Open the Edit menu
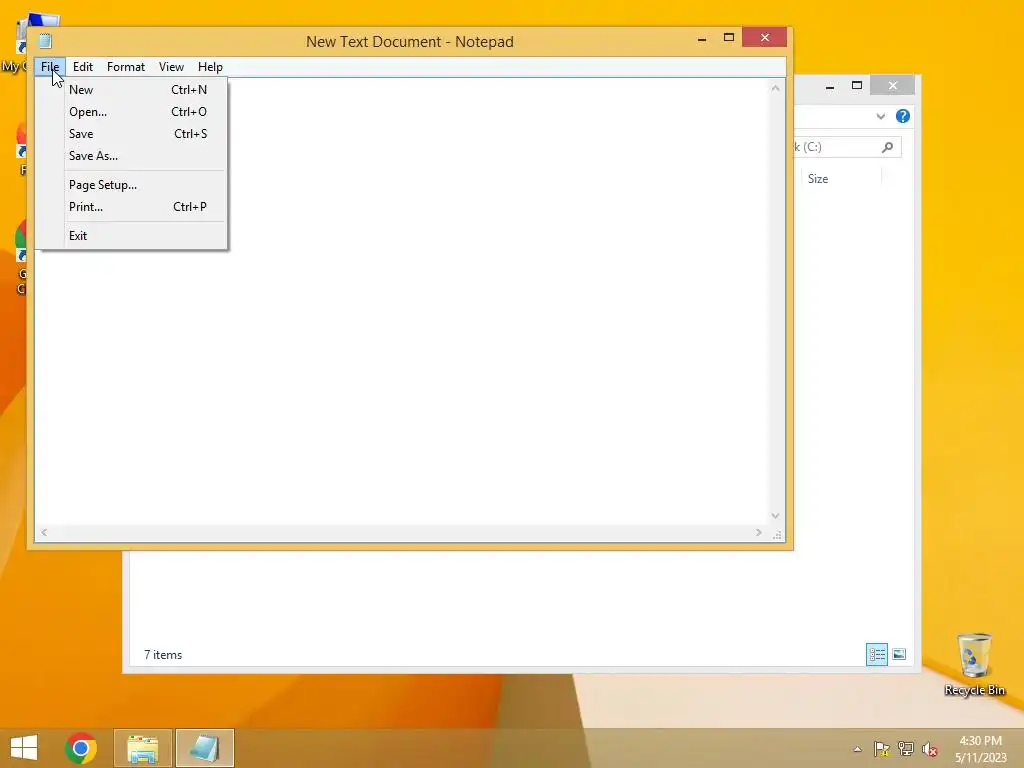The width and height of the screenshot is (1024, 768). point(83,67)
